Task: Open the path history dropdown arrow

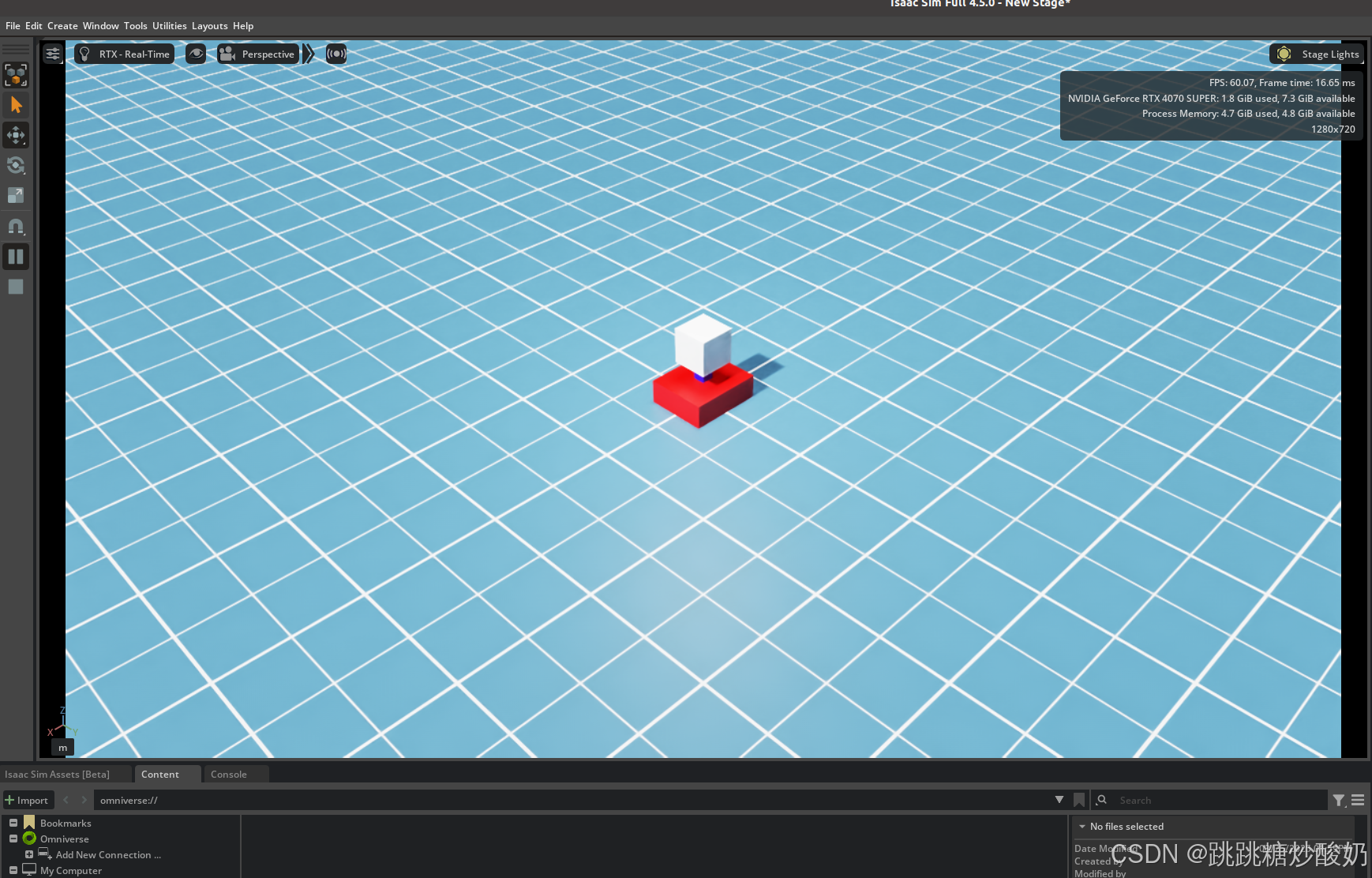Action: (1059, 800)
